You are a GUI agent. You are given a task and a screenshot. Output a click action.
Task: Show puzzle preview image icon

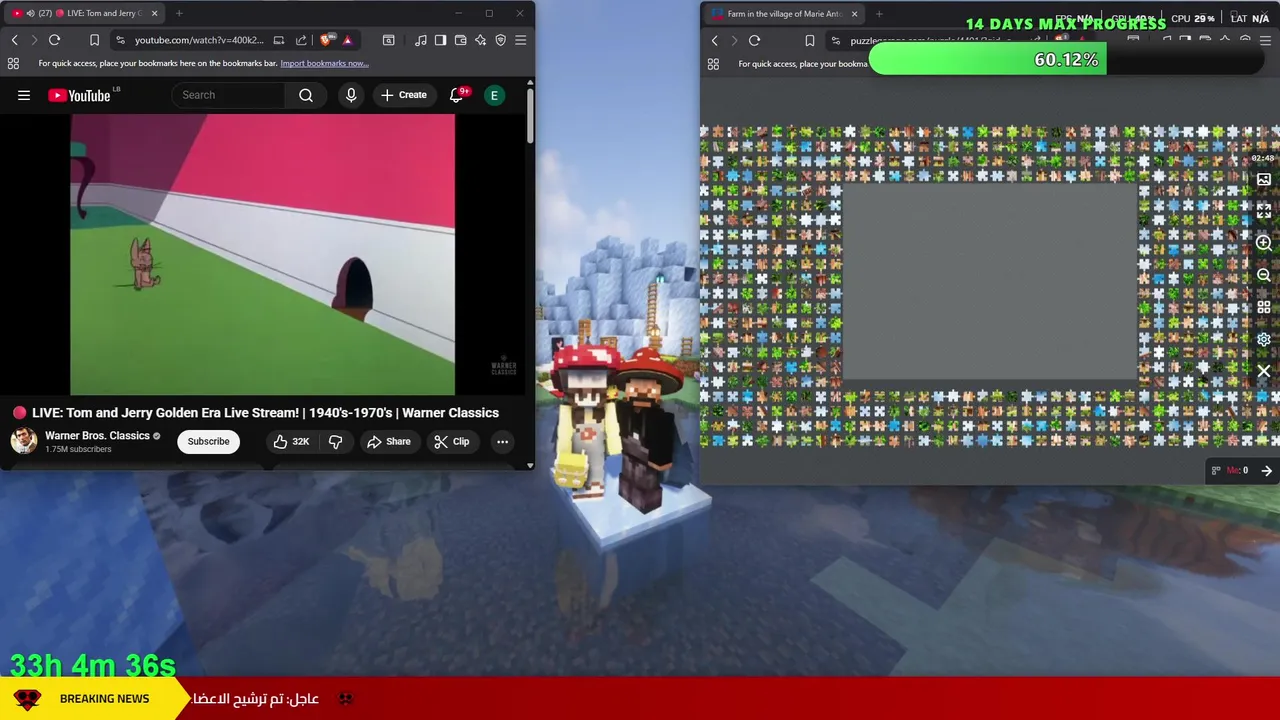1264,180
